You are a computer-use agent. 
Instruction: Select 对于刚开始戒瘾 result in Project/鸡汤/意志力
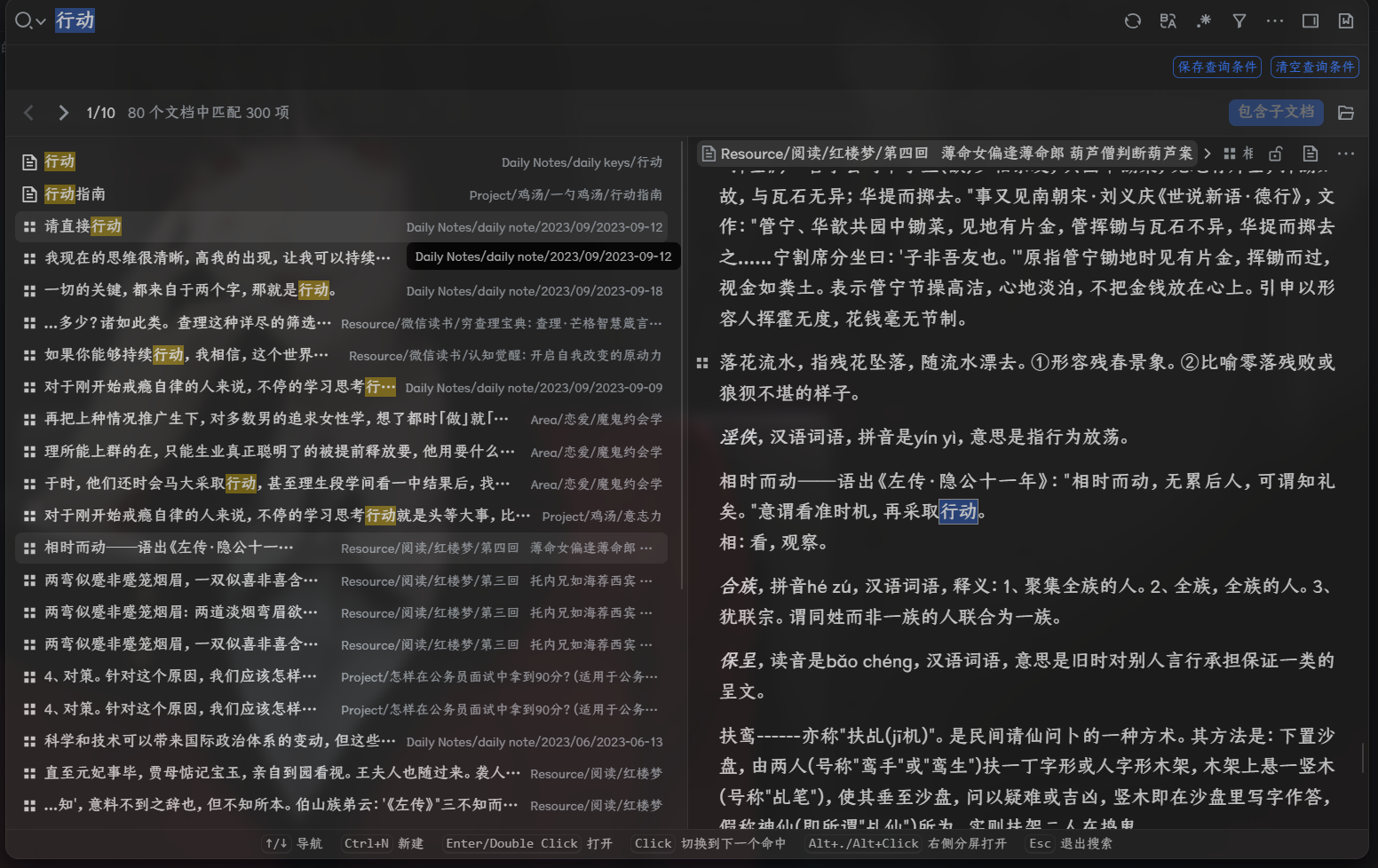pos(342,516)
